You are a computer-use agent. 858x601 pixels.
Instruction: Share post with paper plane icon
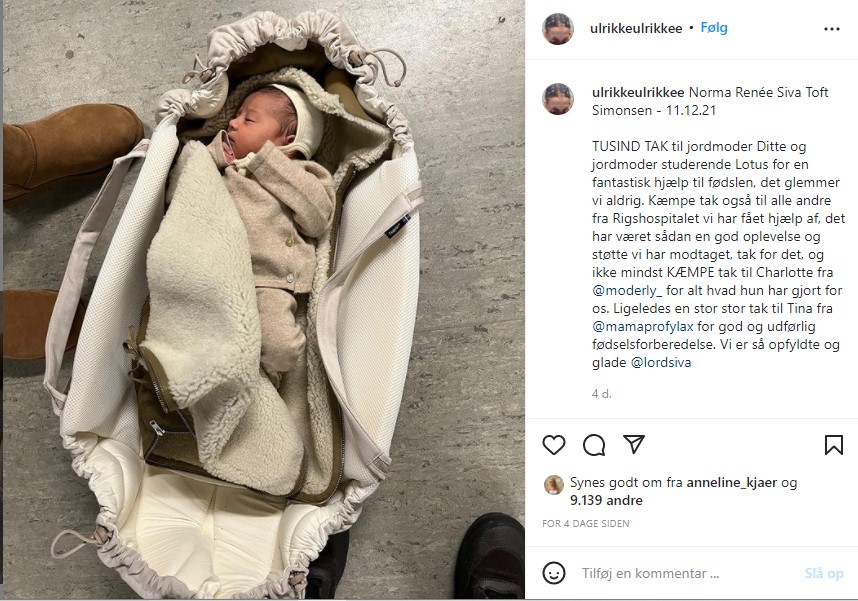(634, 444)
